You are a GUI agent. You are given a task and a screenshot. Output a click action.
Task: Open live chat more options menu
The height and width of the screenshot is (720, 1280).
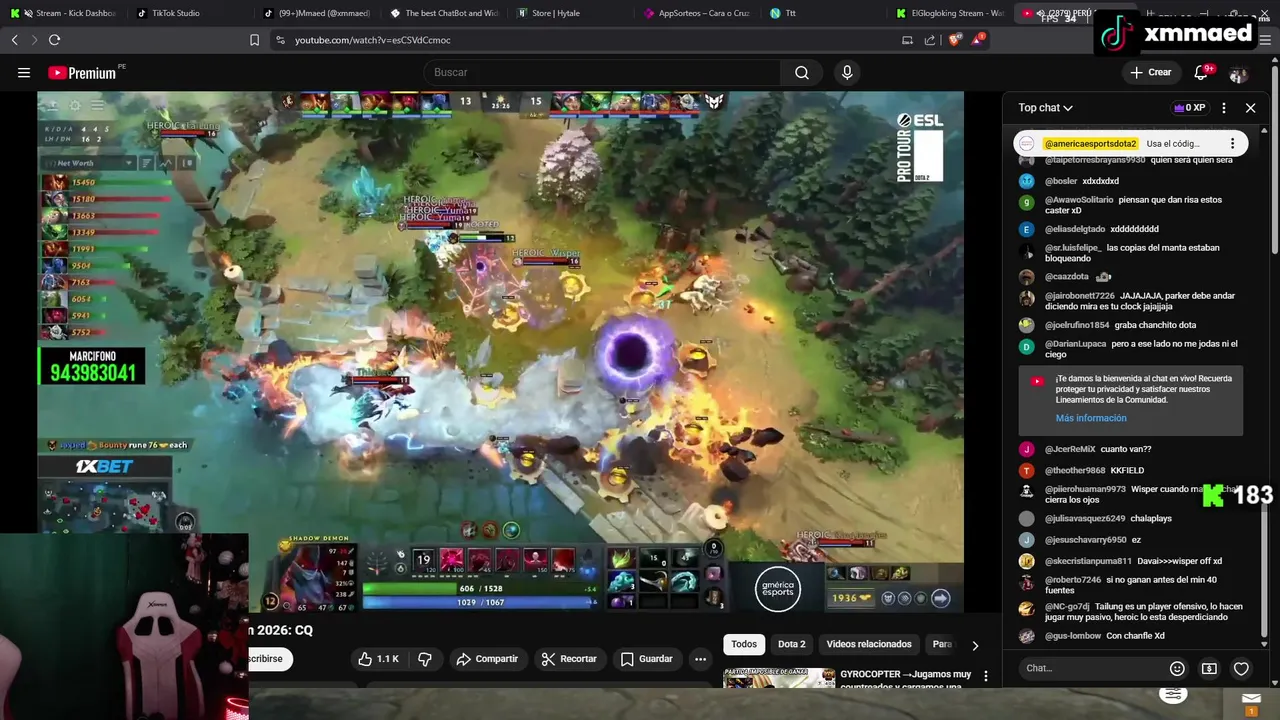pos(1224,108)
